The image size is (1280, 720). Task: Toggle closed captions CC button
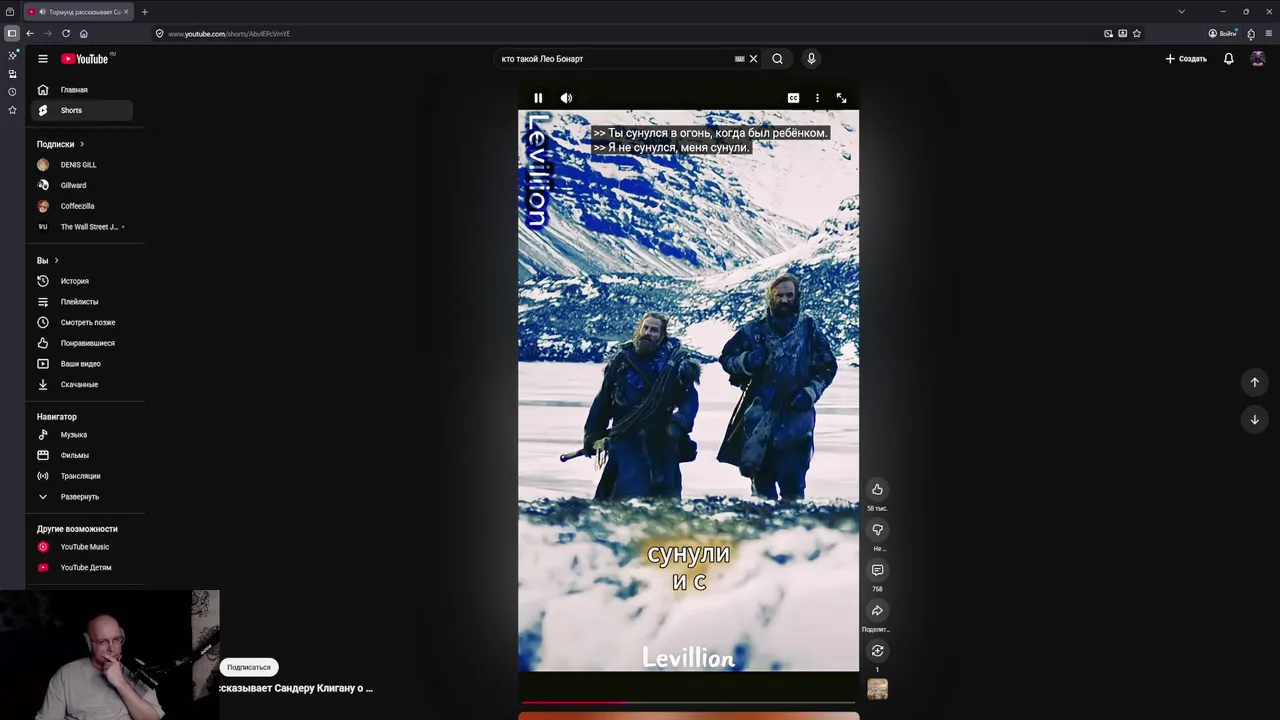(x=793, y=98)
